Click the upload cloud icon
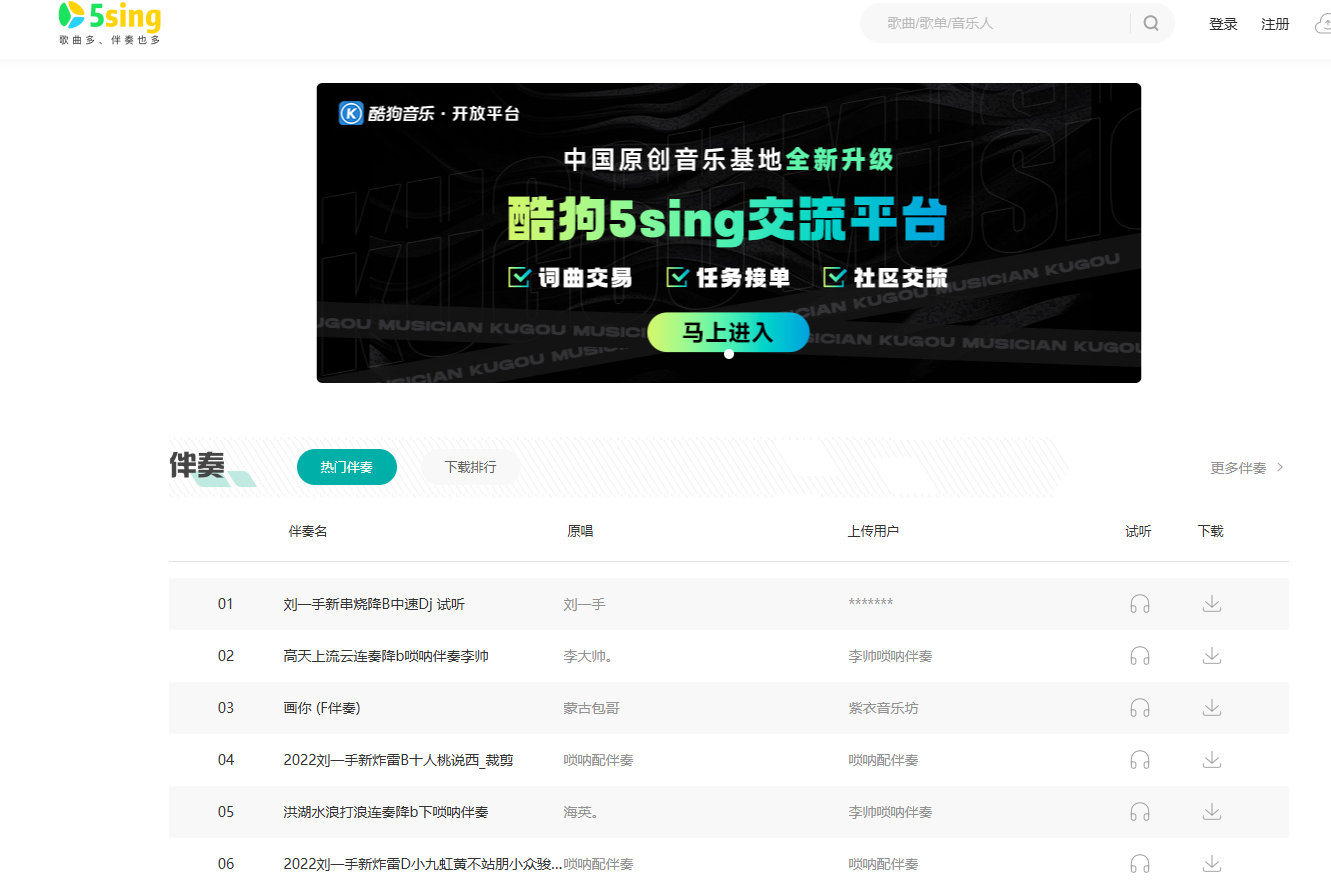 [x=1322, y=24]
